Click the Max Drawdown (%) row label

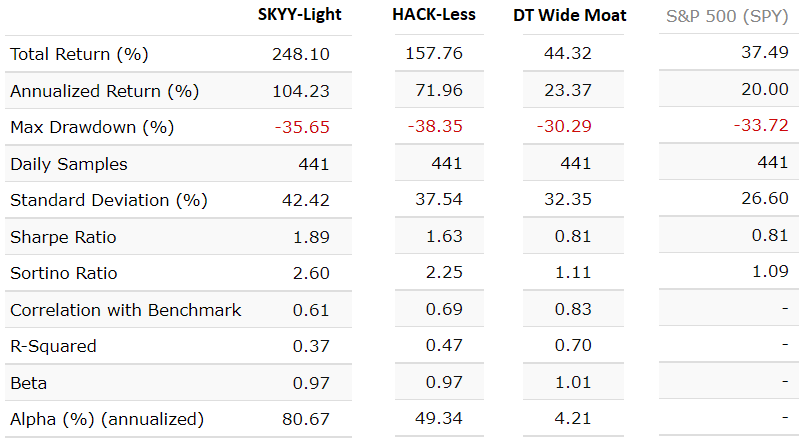coord(92,127)
